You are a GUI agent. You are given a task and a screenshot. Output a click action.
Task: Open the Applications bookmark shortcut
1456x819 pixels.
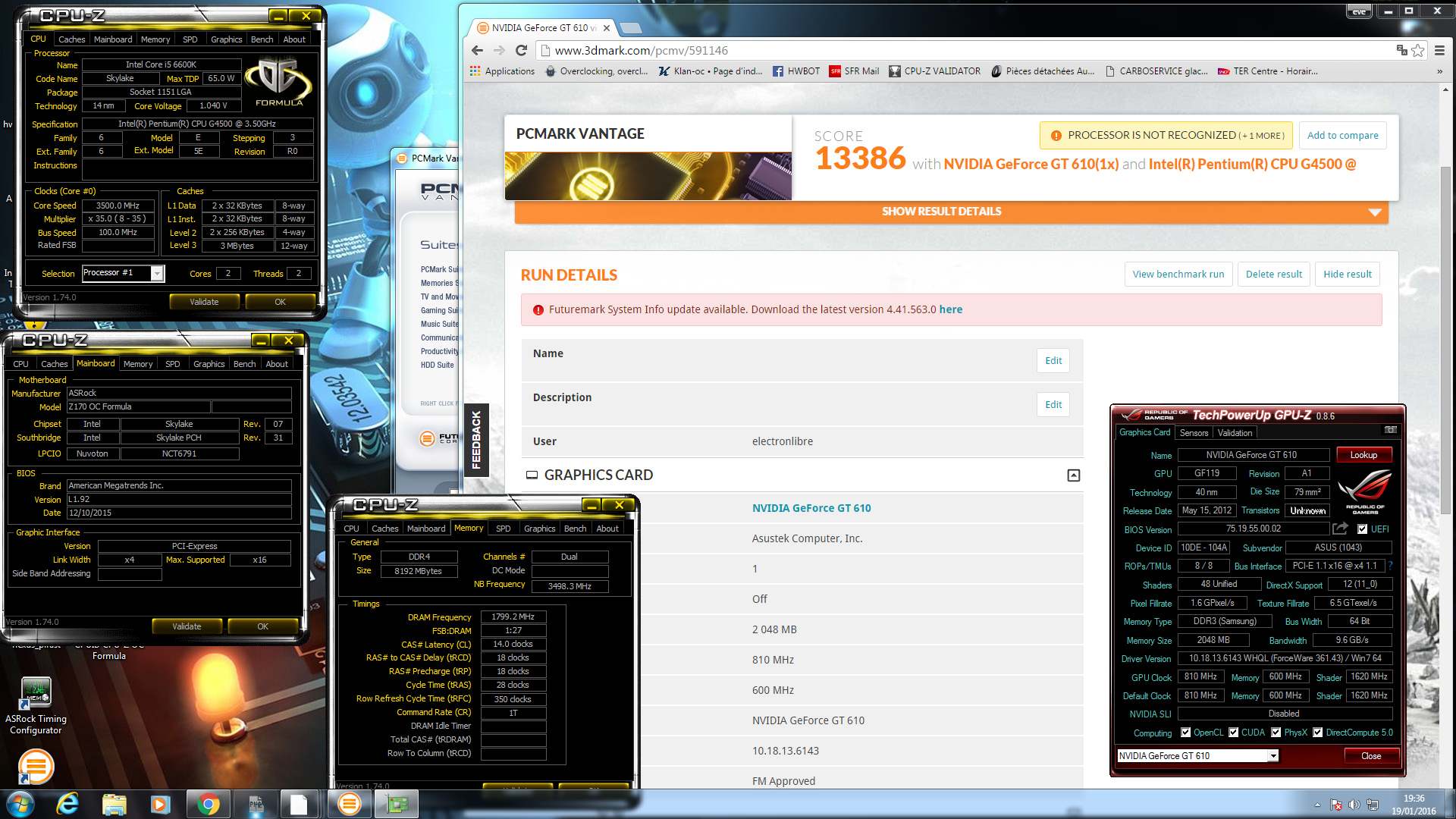[502, 71]
